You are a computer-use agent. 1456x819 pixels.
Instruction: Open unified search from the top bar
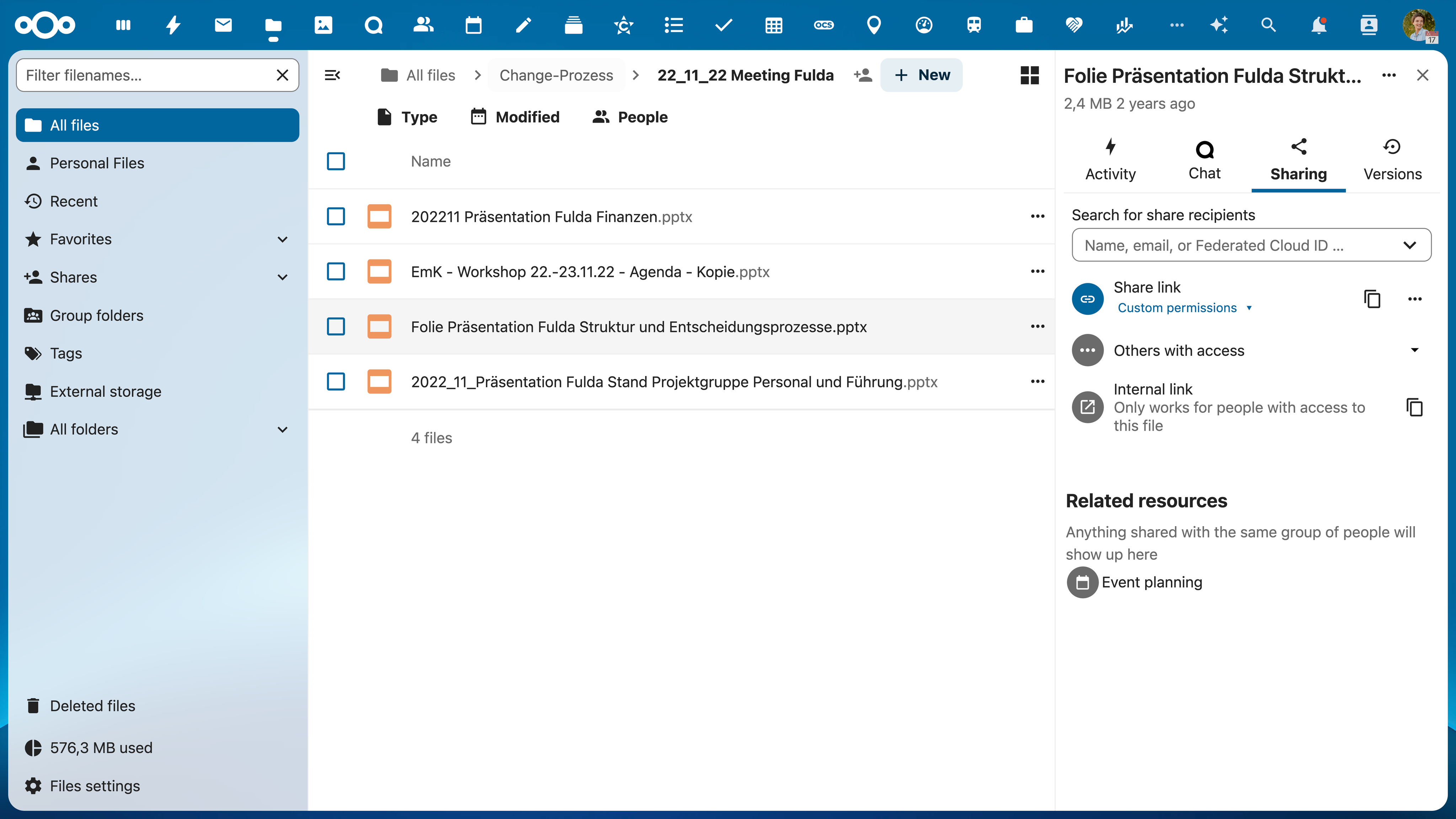coord(1268,25)
